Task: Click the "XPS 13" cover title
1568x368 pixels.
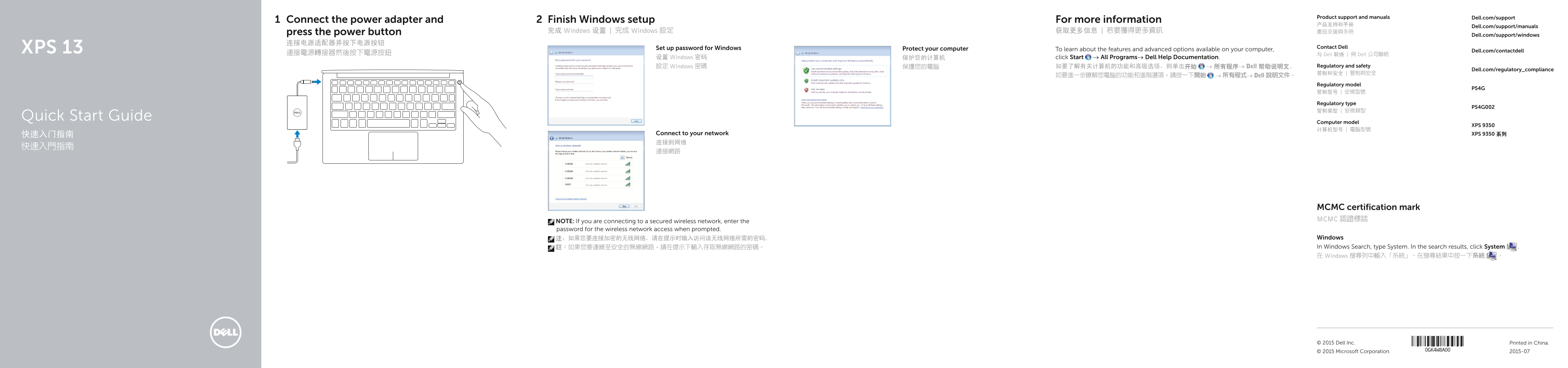Action: [x=52, y=47]
